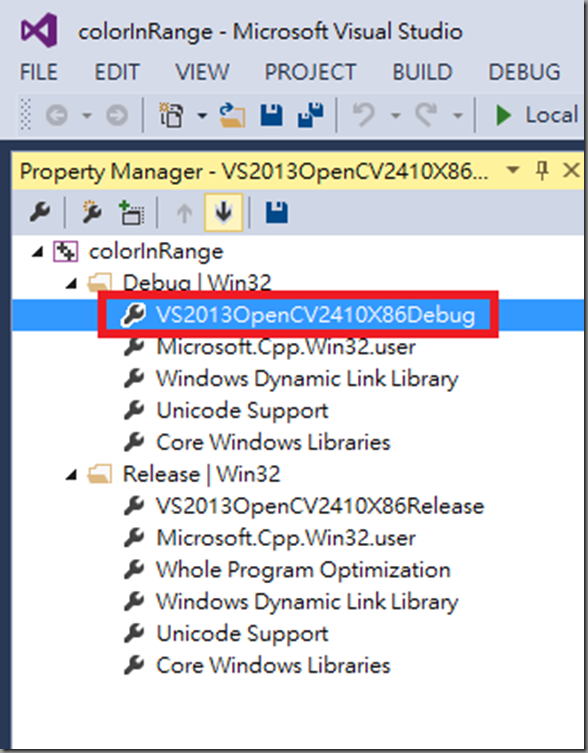Select the colorInRange project tree item
This screenshot has height=753, width=588.
[156, 252]
